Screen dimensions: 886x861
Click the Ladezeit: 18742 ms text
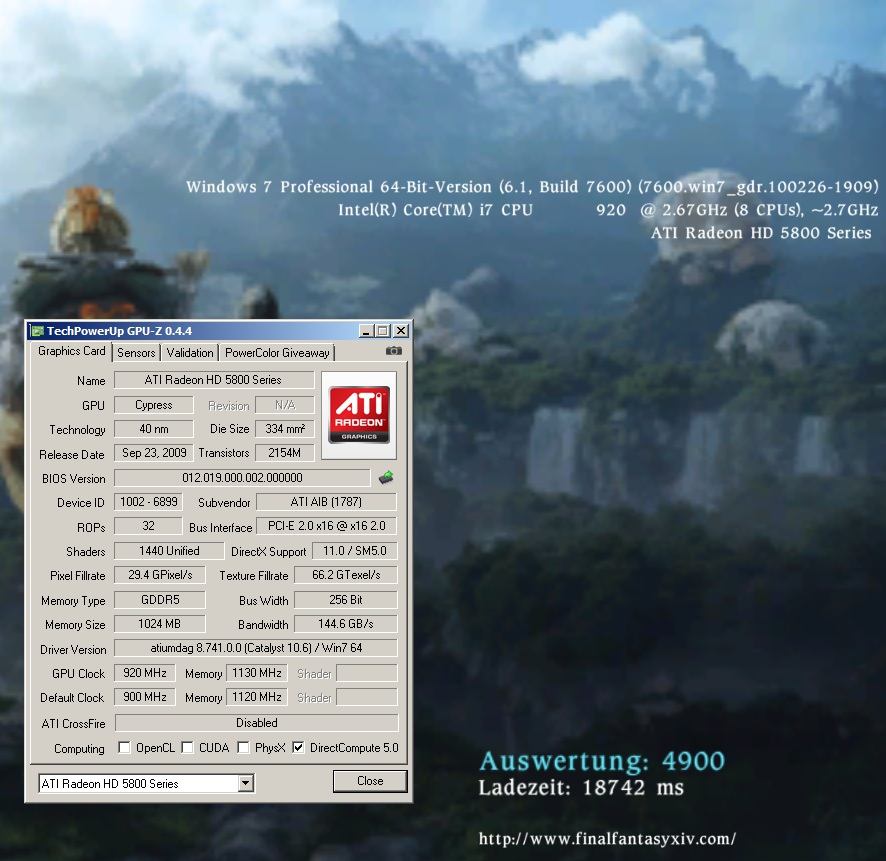581,788
